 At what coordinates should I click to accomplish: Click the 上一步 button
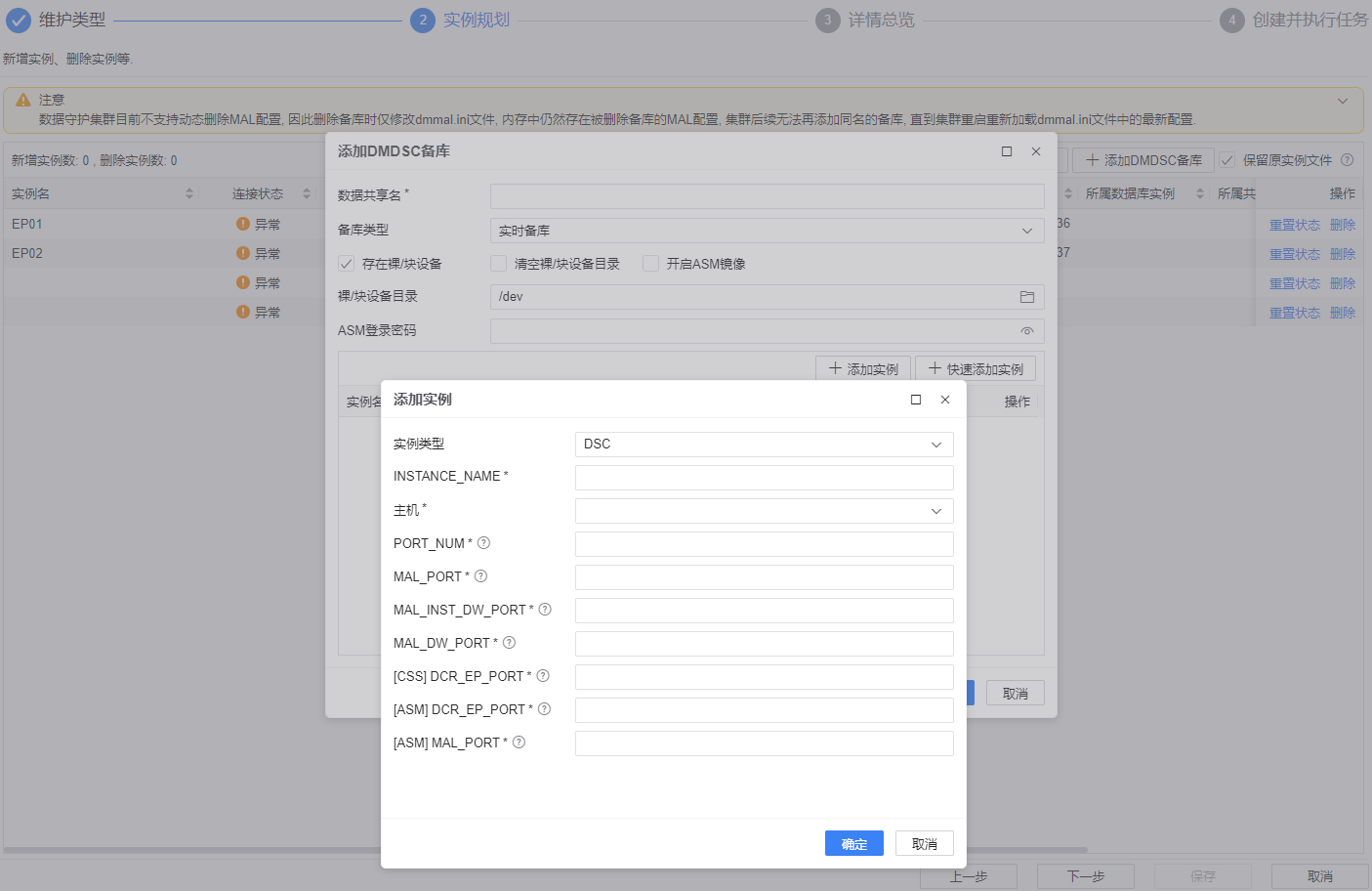[x=969, y=876]
